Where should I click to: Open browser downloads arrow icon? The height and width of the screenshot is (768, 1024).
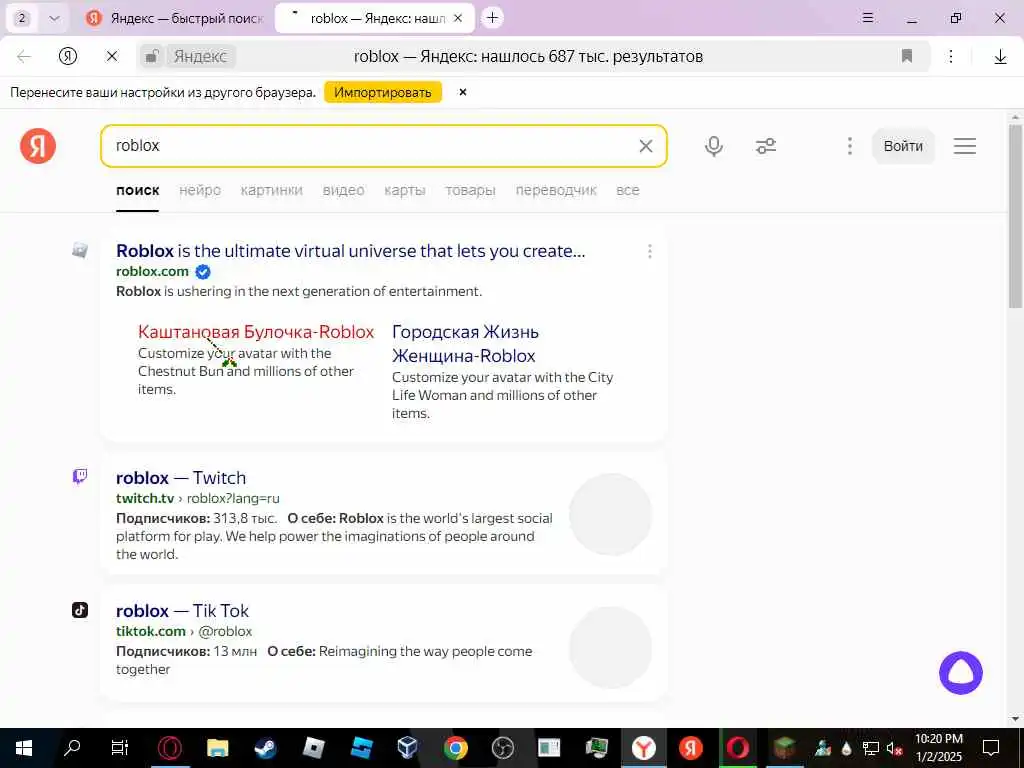point(1000,57)
